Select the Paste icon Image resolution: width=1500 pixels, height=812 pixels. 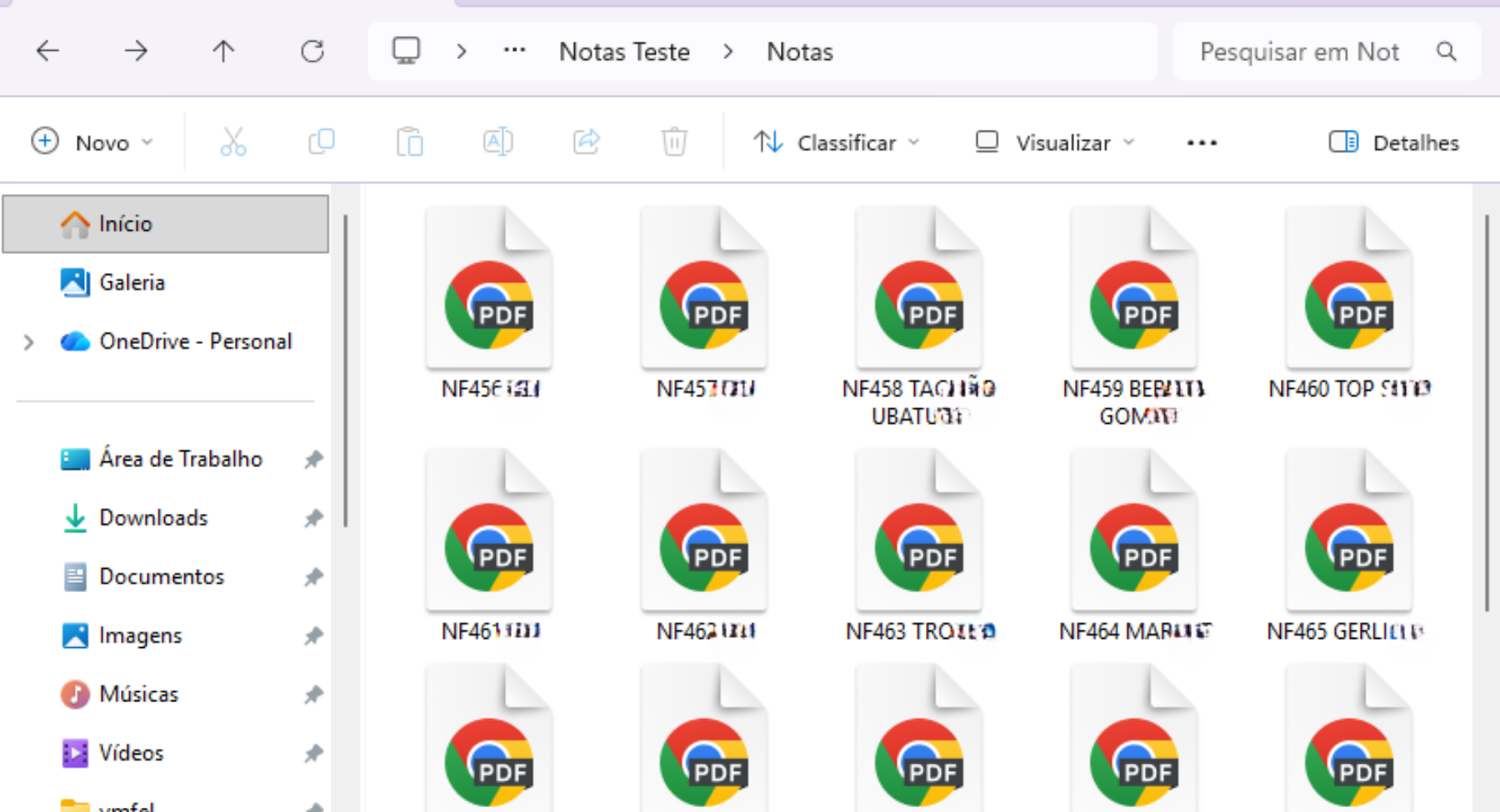tap(409, 142)
